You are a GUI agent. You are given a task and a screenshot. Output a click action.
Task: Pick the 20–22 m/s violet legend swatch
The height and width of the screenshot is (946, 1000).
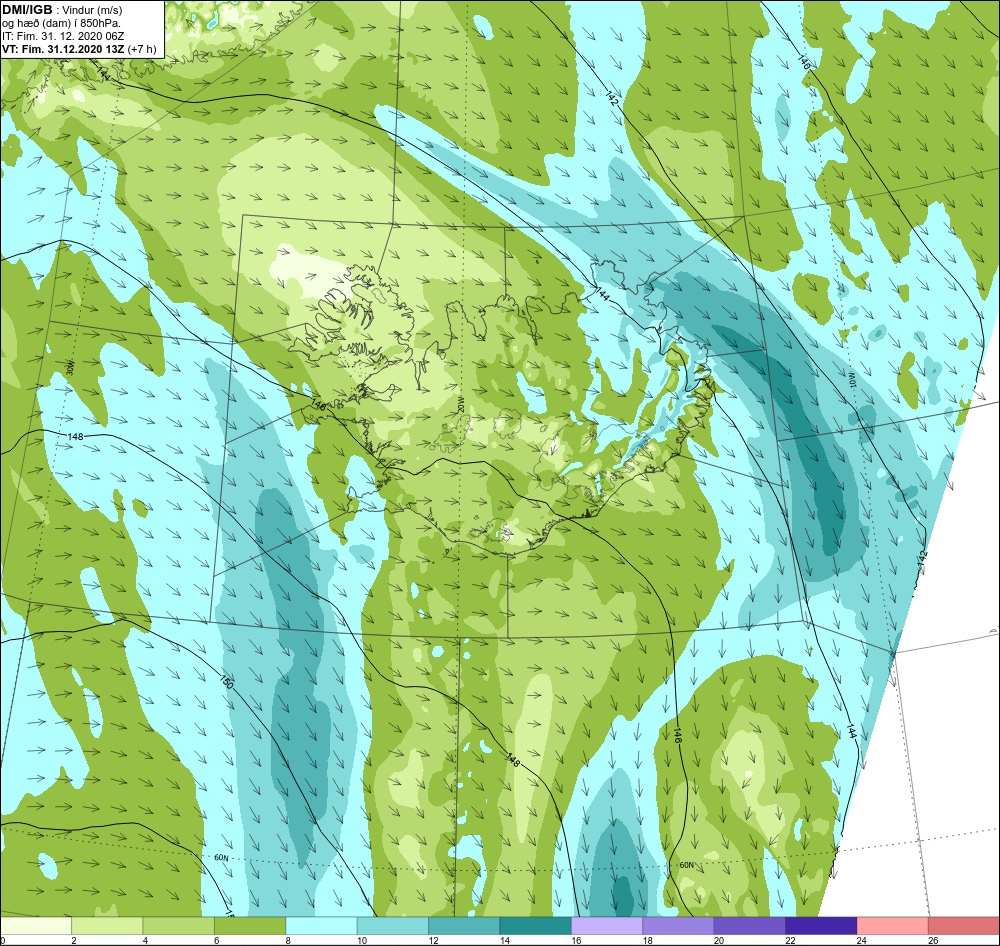(750, 926)
